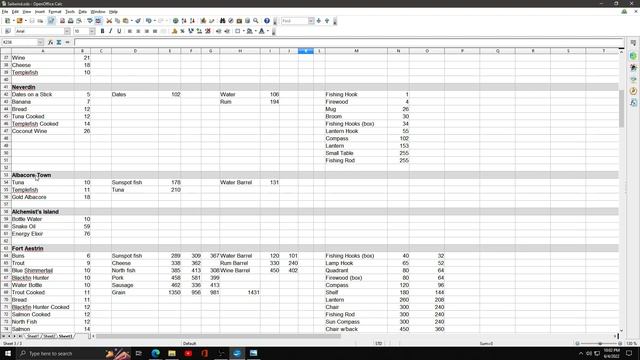Click the Paste clipboard icon
The image size is (640, 360).
pos(125,21)
